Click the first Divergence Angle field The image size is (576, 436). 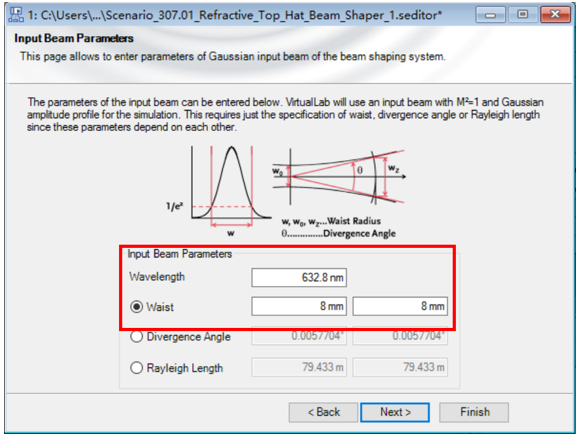(x=299, y=336)
